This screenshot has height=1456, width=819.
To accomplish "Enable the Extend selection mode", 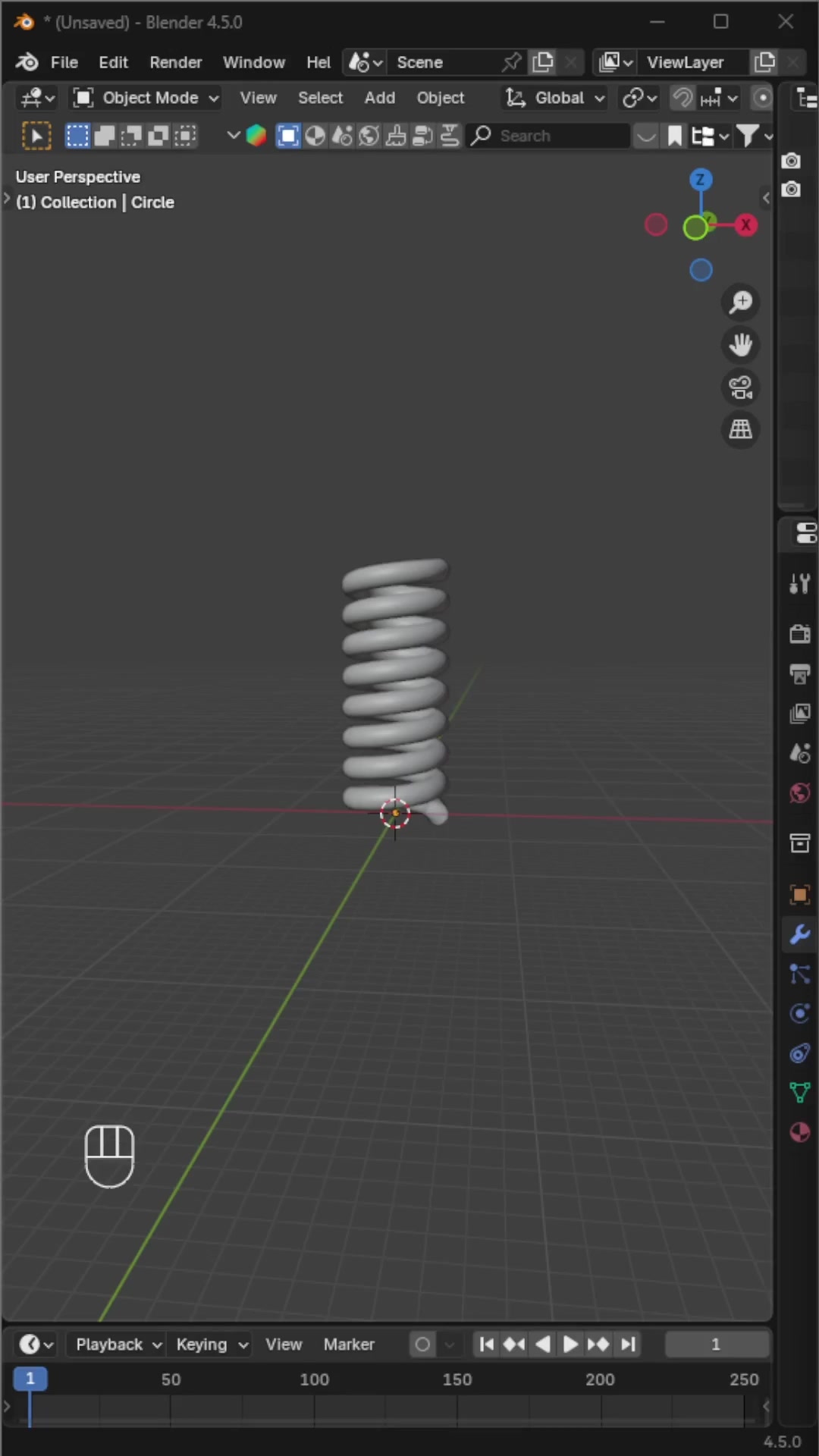I will tap(105, 136).
